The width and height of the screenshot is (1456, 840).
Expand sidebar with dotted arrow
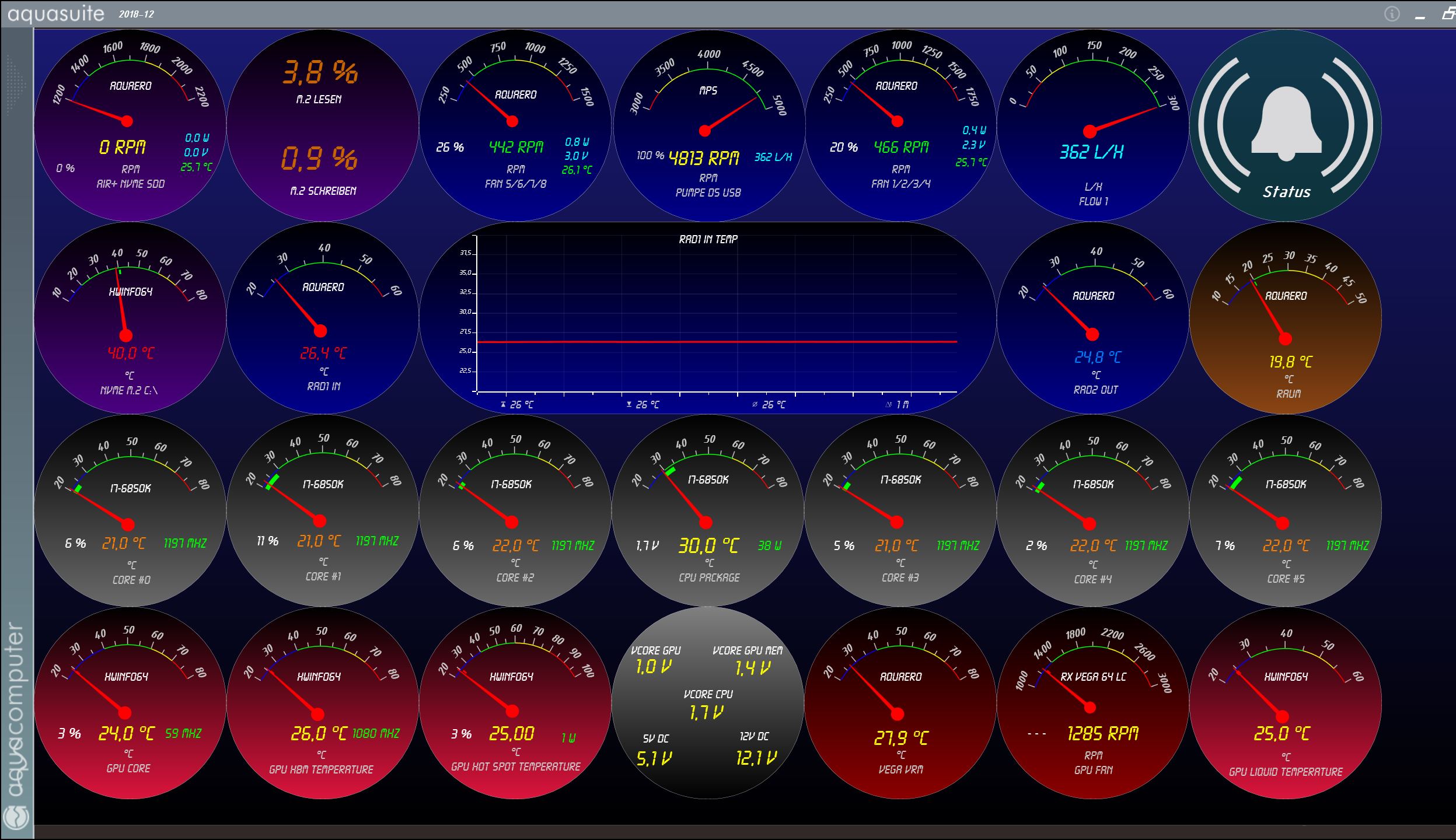tap(16, 85)
